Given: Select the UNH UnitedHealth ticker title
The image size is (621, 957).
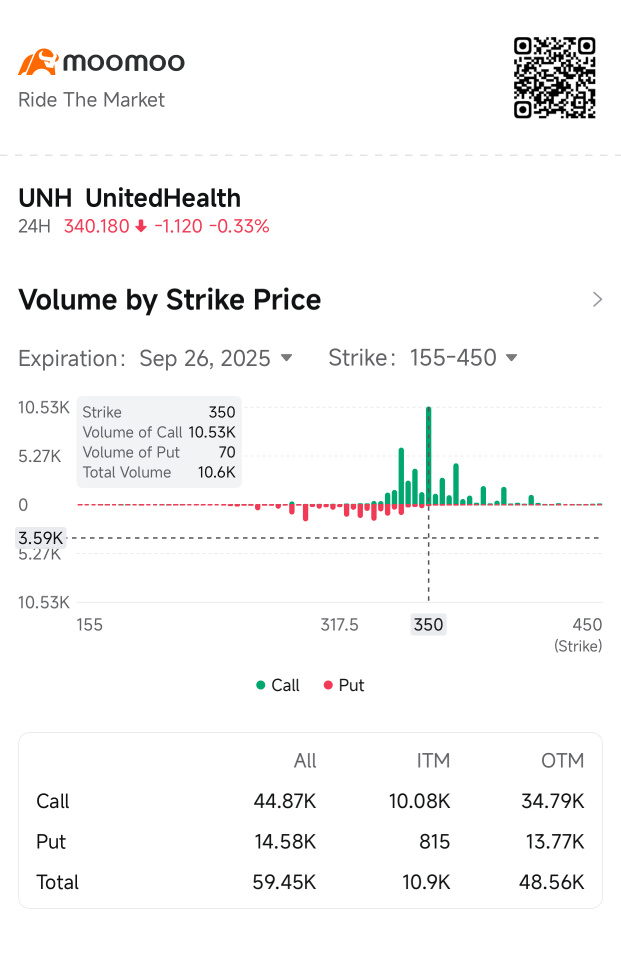Looking at the screenshot, I should point(130,198).
